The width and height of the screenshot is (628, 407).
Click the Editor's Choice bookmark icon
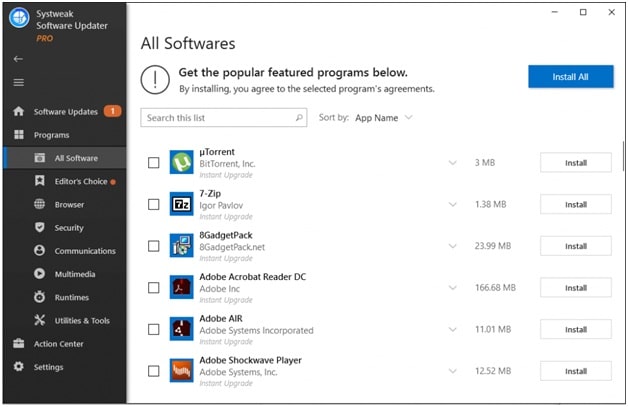click(40, 181)
